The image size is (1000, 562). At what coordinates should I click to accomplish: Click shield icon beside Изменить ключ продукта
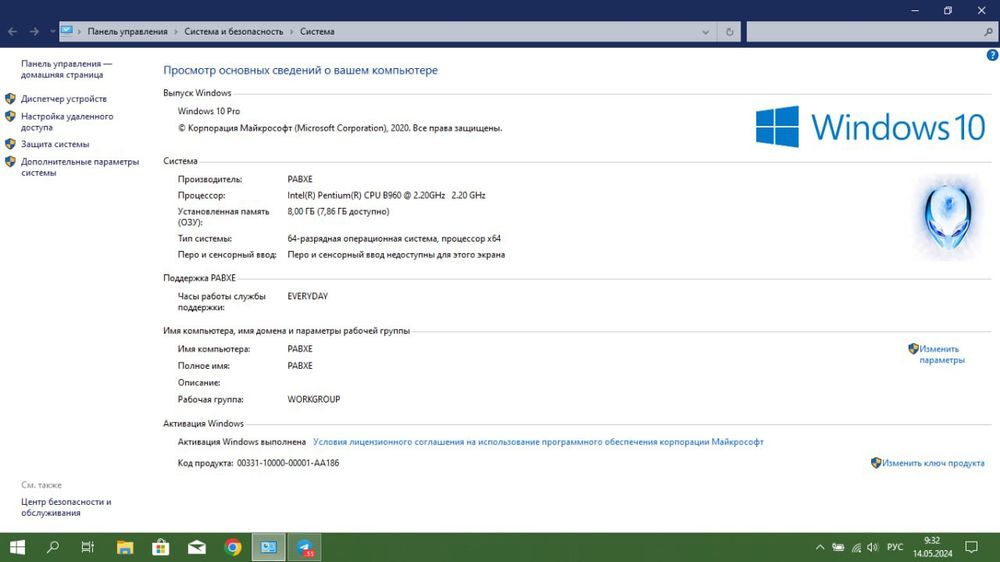pos(876,462)
